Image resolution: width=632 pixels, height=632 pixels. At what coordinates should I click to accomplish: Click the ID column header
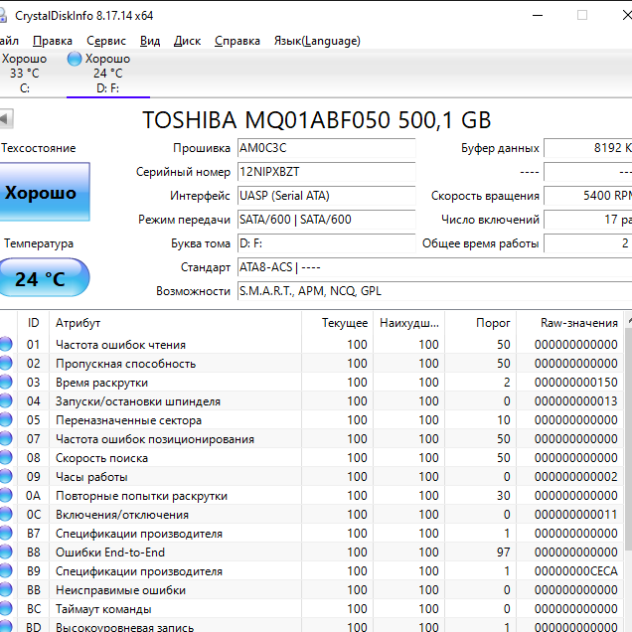(33, 323)
